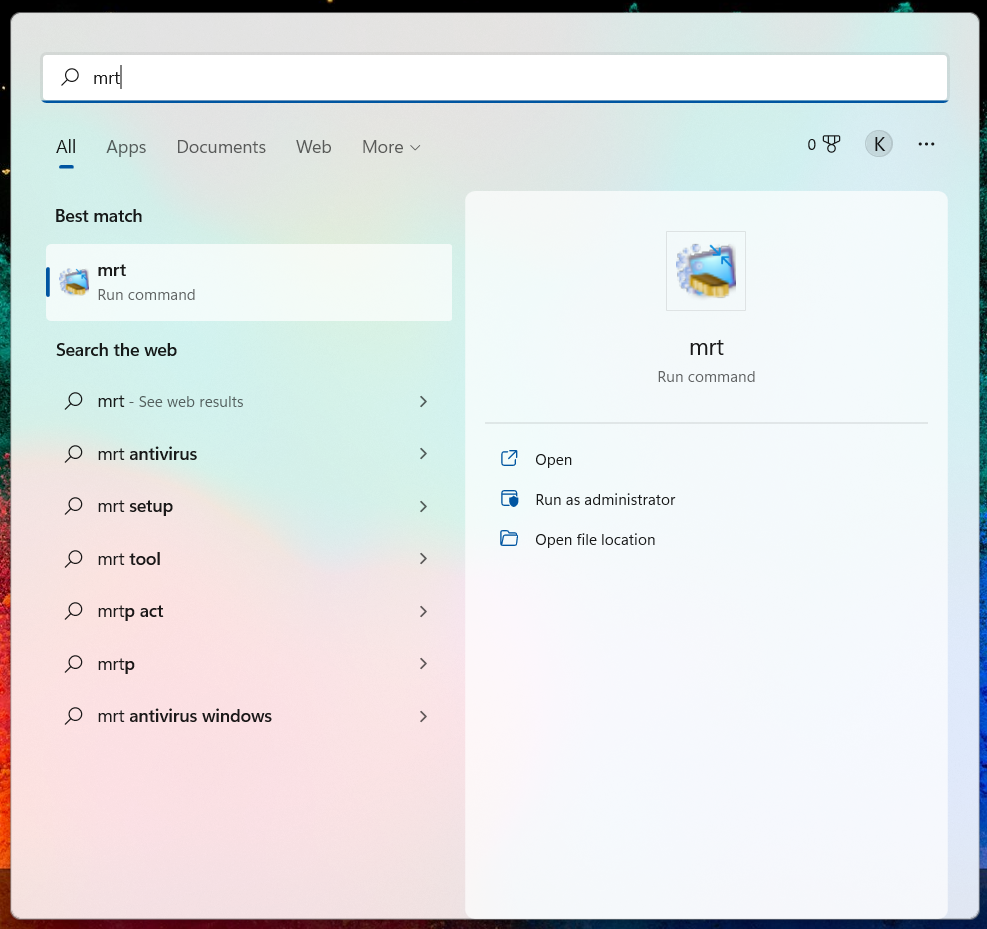Click the 'Run command' label under Best match
987x929 pixels.
click(146, 295)
